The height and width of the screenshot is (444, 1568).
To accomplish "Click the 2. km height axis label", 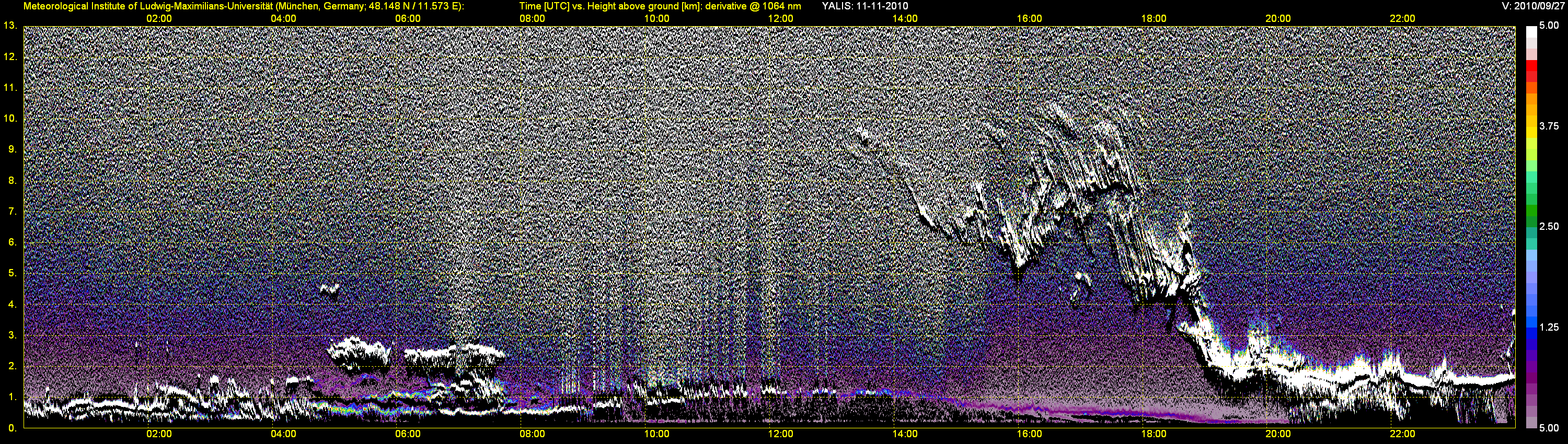I will [x=12, y=366].
